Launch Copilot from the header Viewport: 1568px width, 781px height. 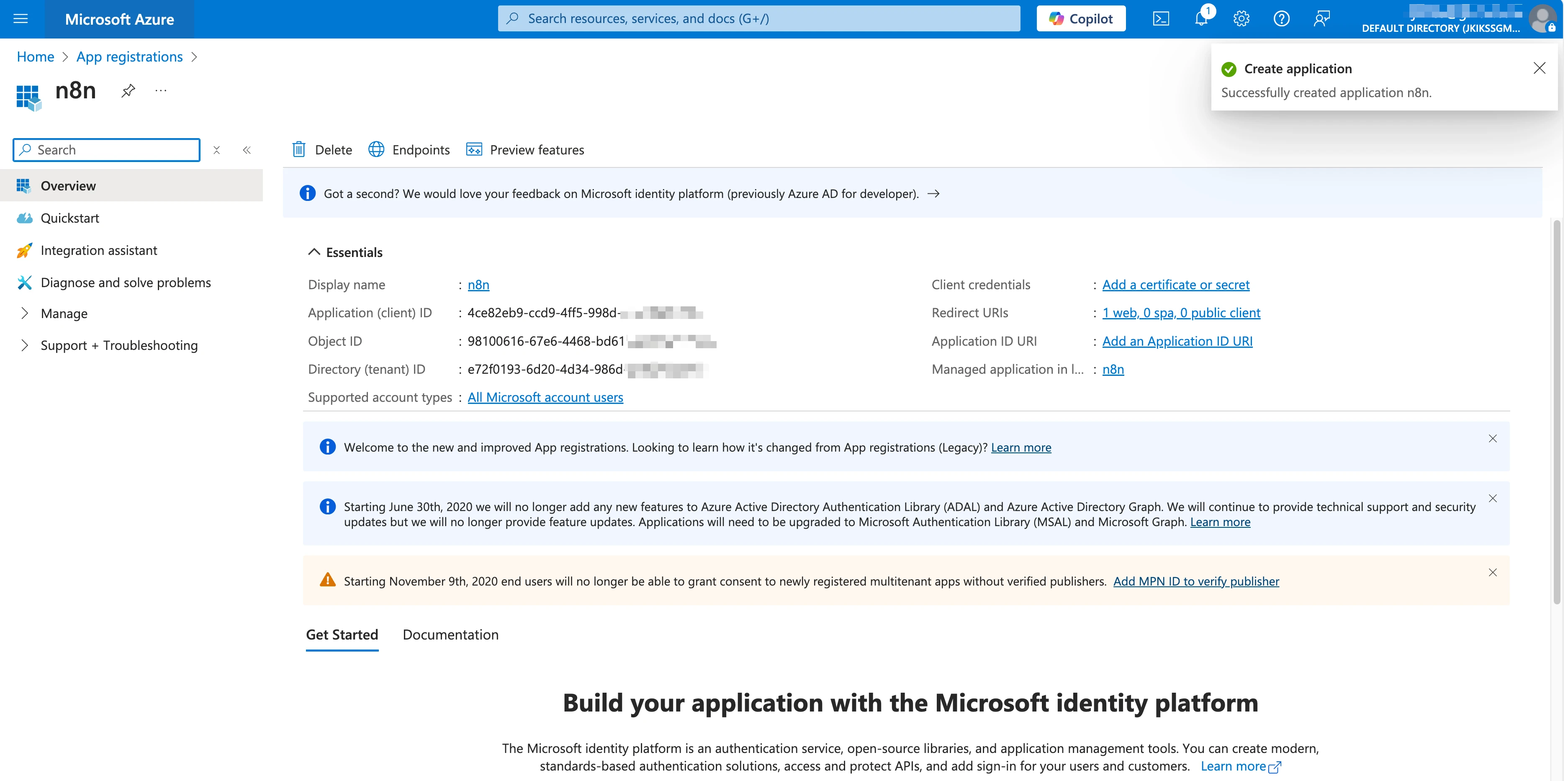coord(1082,18)
